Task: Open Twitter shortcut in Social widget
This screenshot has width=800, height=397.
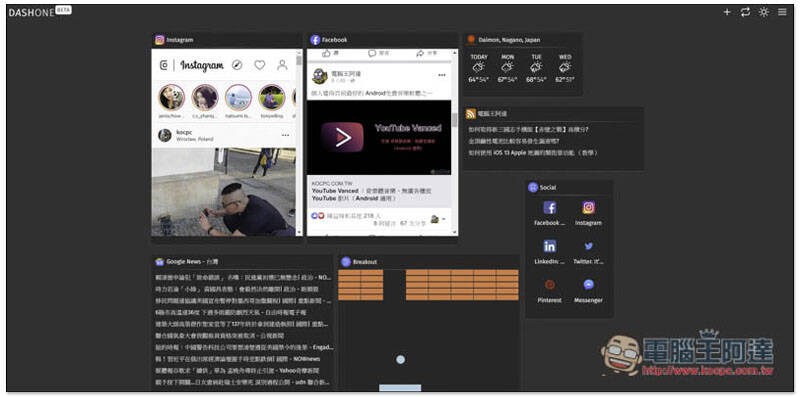Action: point(588,252)
